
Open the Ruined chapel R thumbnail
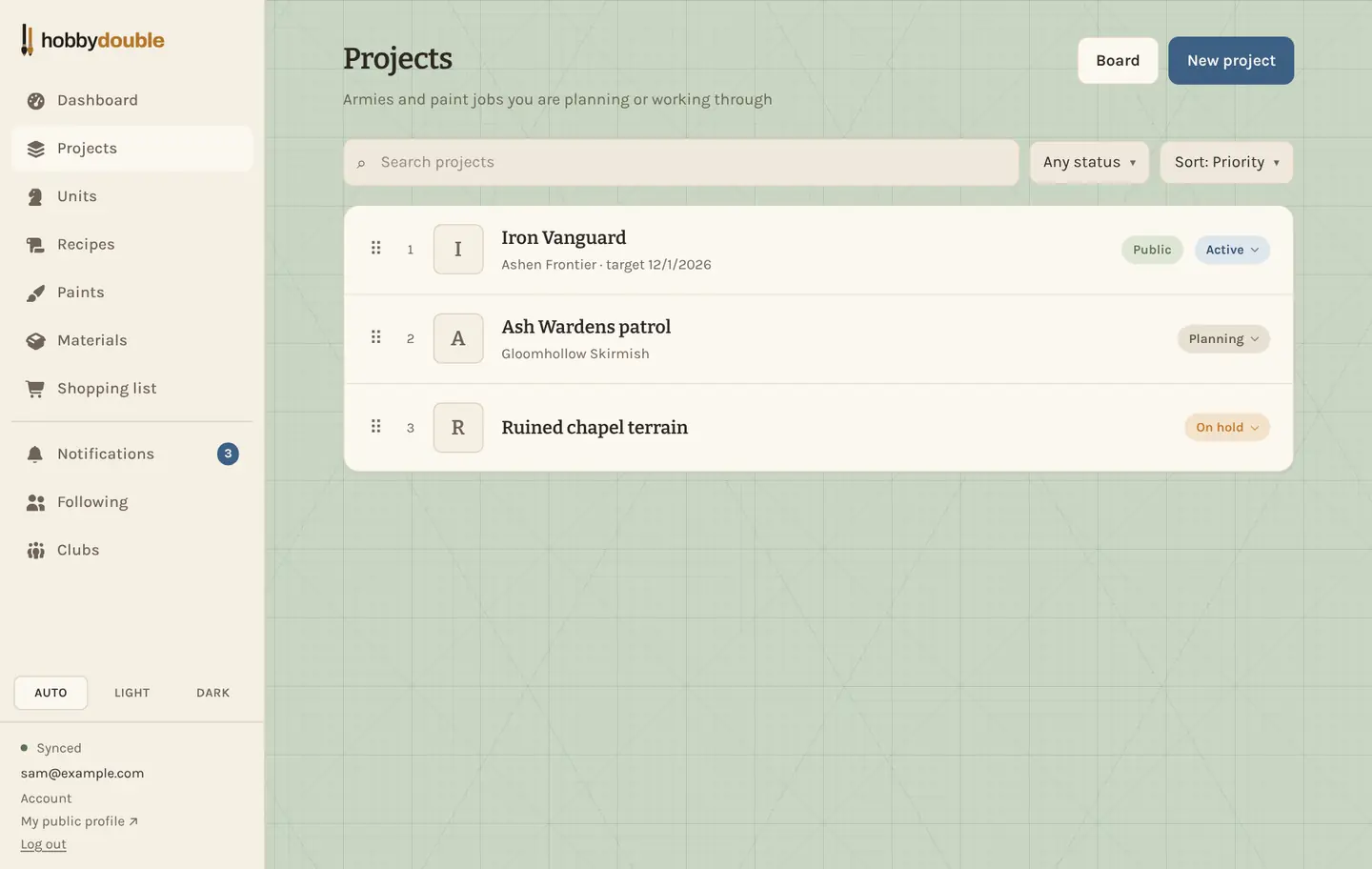tap(458, 427)
